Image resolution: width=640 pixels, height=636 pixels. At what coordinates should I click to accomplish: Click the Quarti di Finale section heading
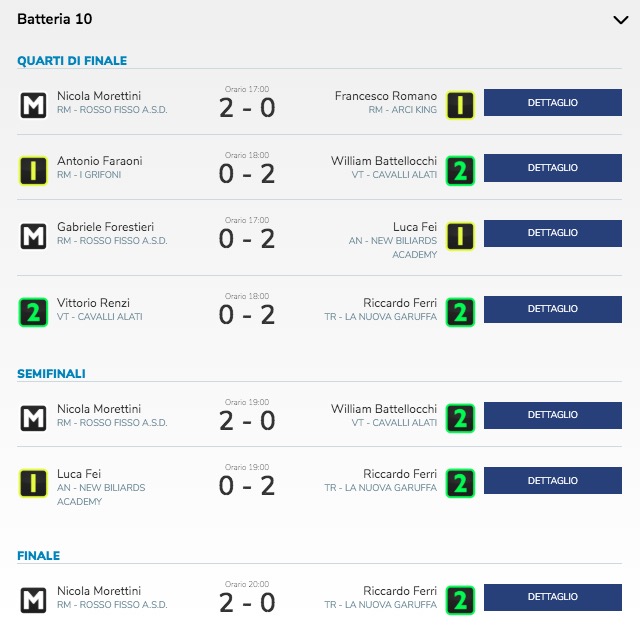pyautogui.click(x=72, y=61)
